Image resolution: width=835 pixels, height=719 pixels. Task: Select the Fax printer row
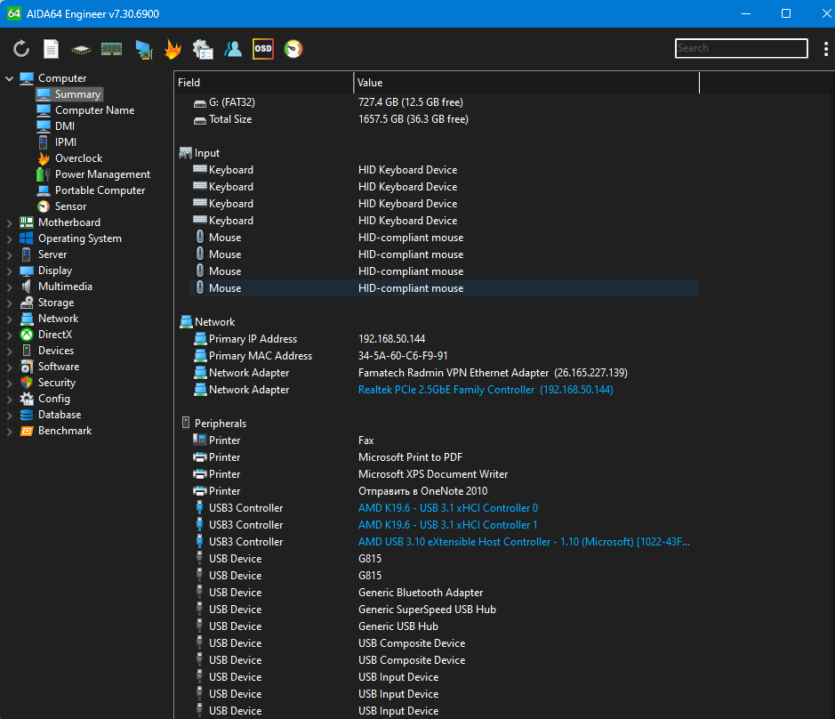(x=444, y=440)
